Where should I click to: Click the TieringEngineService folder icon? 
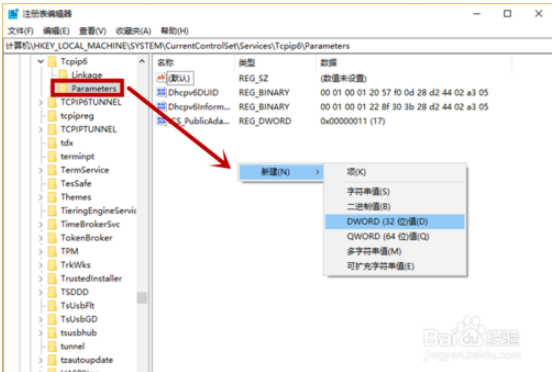[x=52, y=211]
